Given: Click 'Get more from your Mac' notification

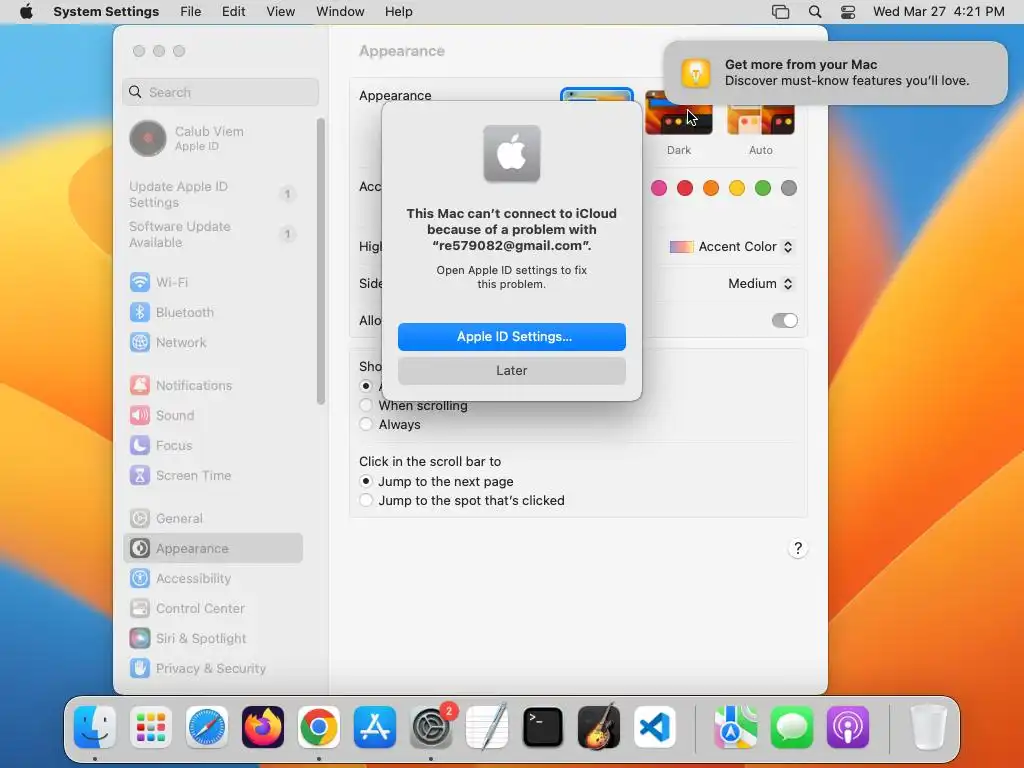Looking at the screenshot, I should pyautogui.click(x=836, y=72).
